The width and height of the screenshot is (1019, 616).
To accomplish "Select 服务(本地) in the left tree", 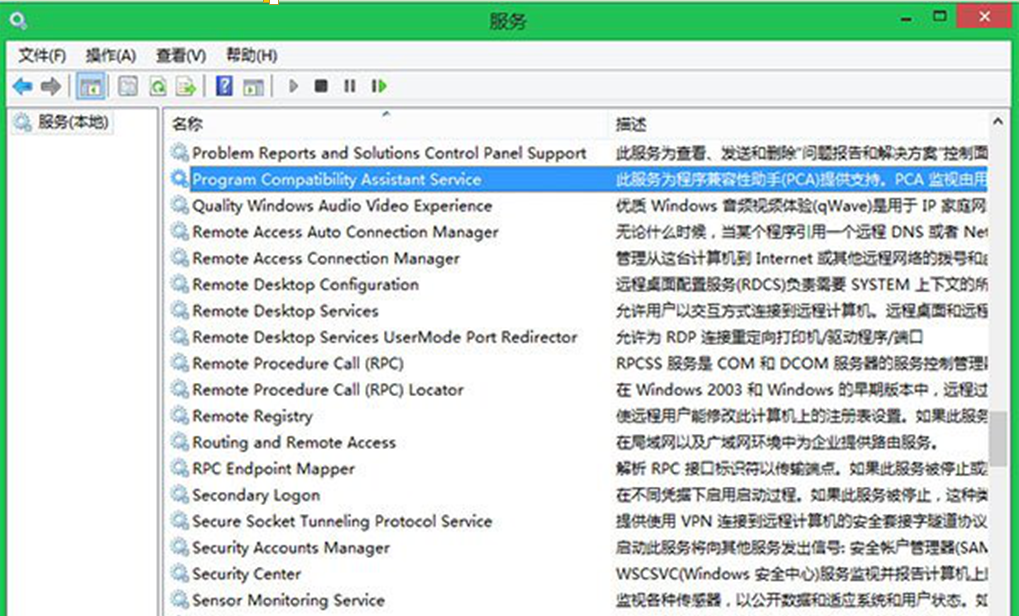I will tap(72, 122).
